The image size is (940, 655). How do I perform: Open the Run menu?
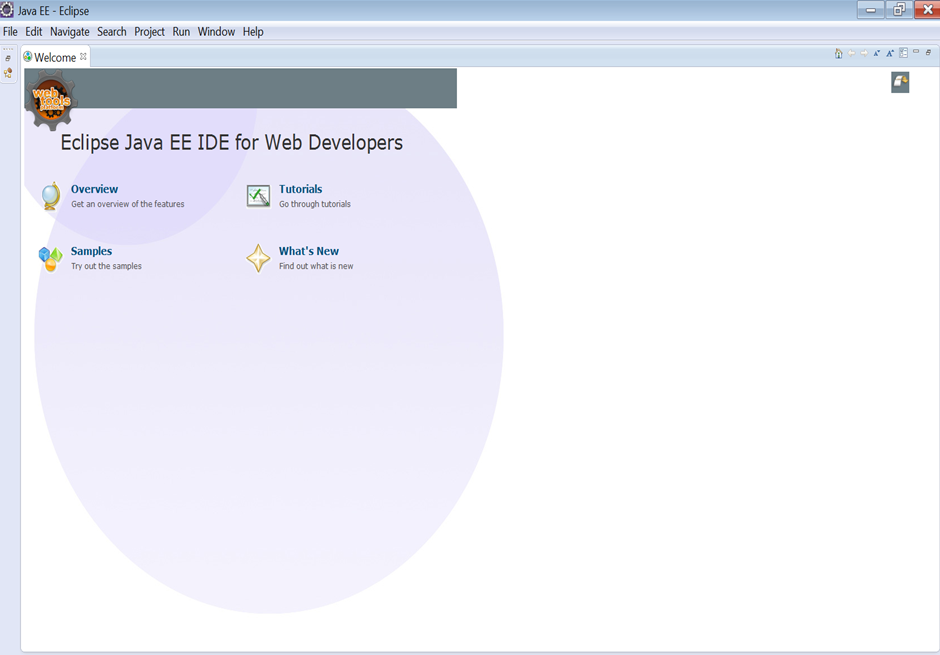click(181, 32)
